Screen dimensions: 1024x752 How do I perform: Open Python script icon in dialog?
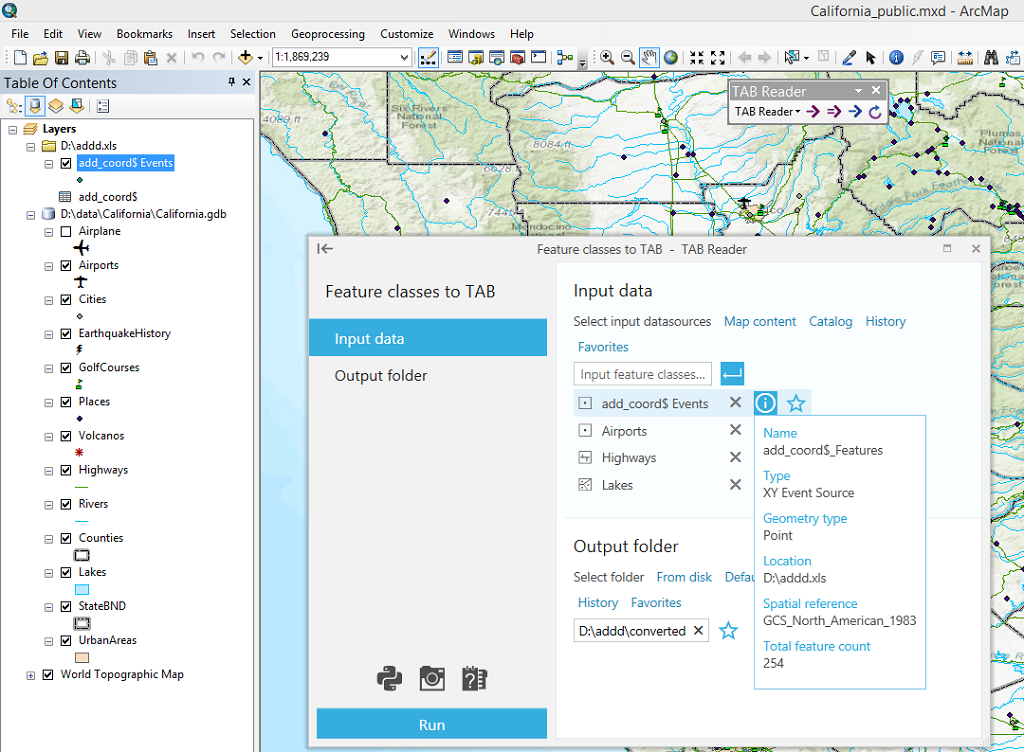[389, 678]
